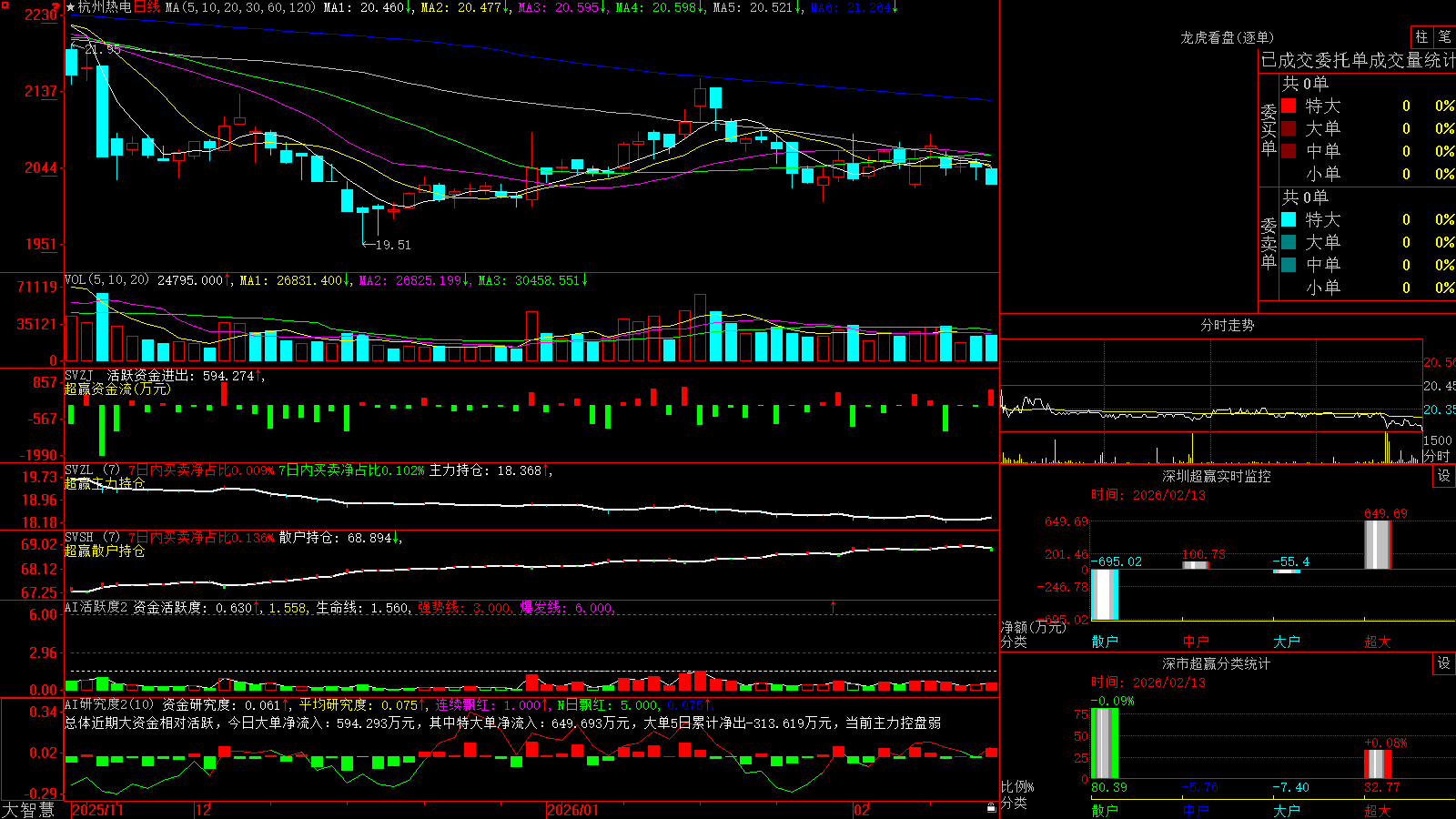1456x819 pixels.
Task: Click the MA(5,10,20,30,60,120) indicator label
Action: tap(240, 7)
